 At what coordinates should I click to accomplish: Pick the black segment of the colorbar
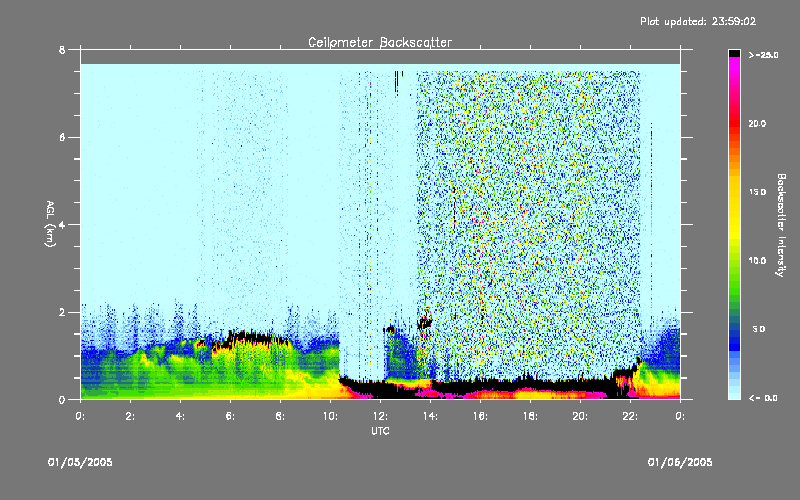[734, 53]
